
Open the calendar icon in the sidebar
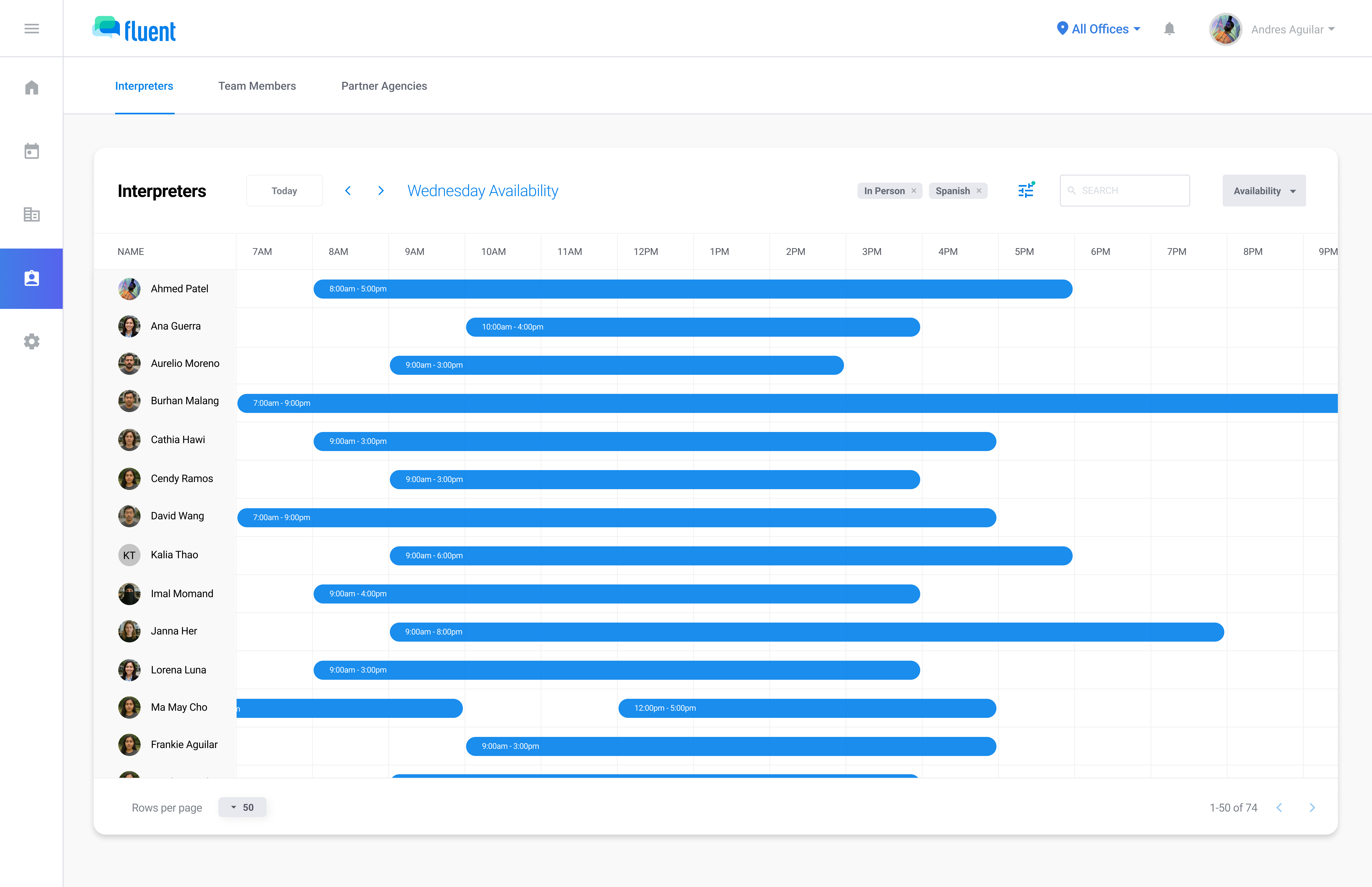pyautogui.click(x=32, y=151)
